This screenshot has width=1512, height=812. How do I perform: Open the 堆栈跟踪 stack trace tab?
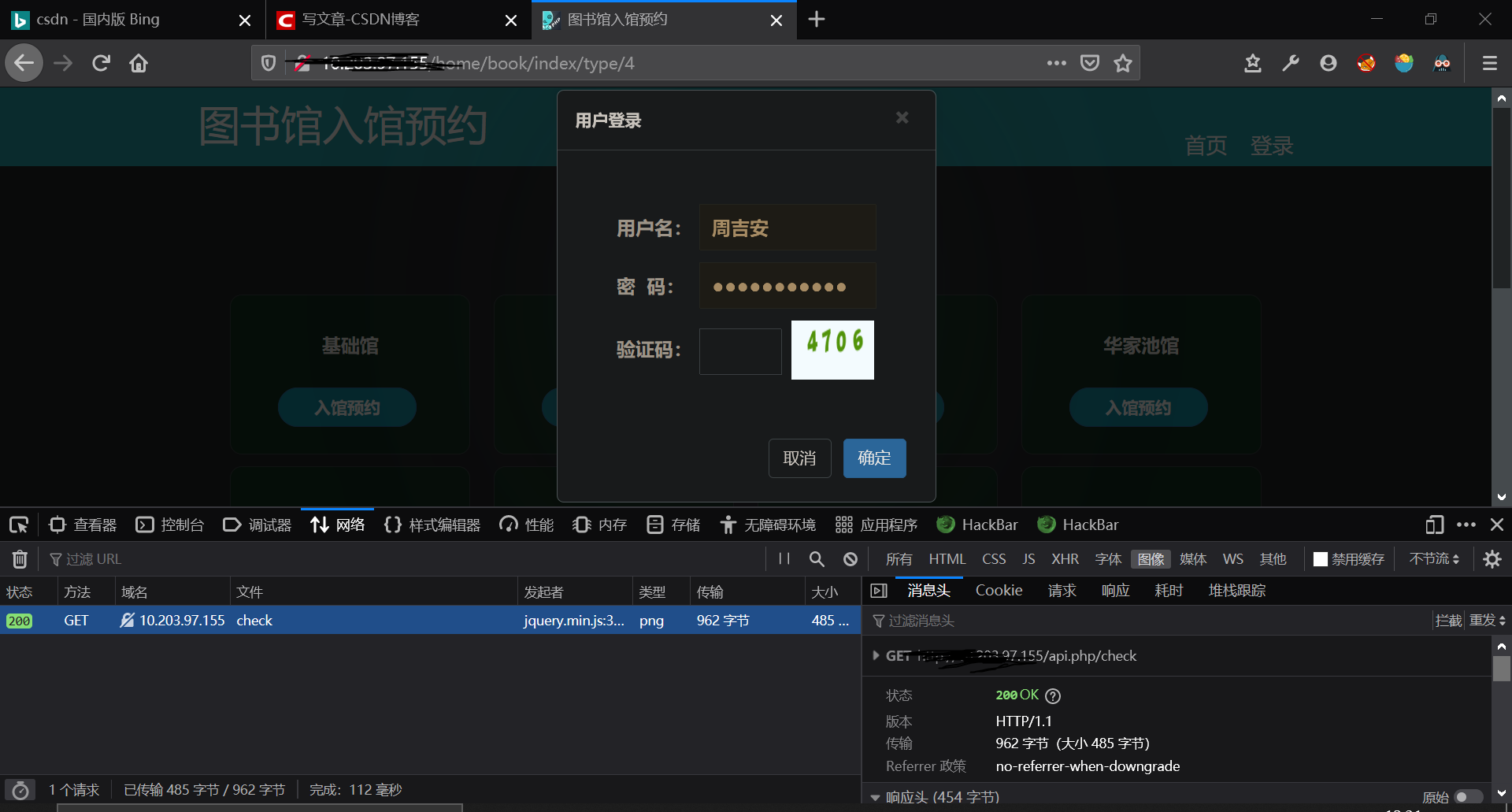[1237, 591]
